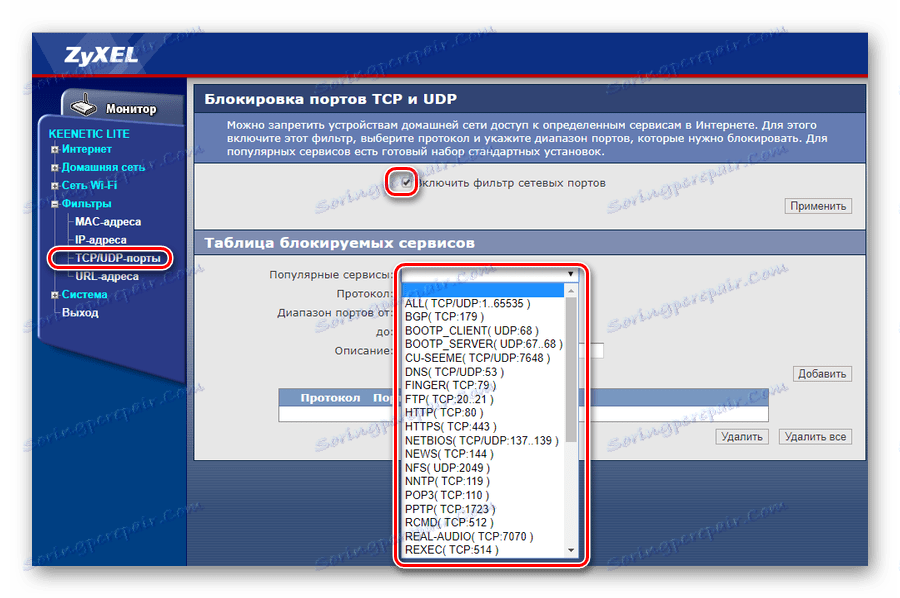Screen dimensions: 900x598
Task: Click the Применить button
Action: pos(818,206)
